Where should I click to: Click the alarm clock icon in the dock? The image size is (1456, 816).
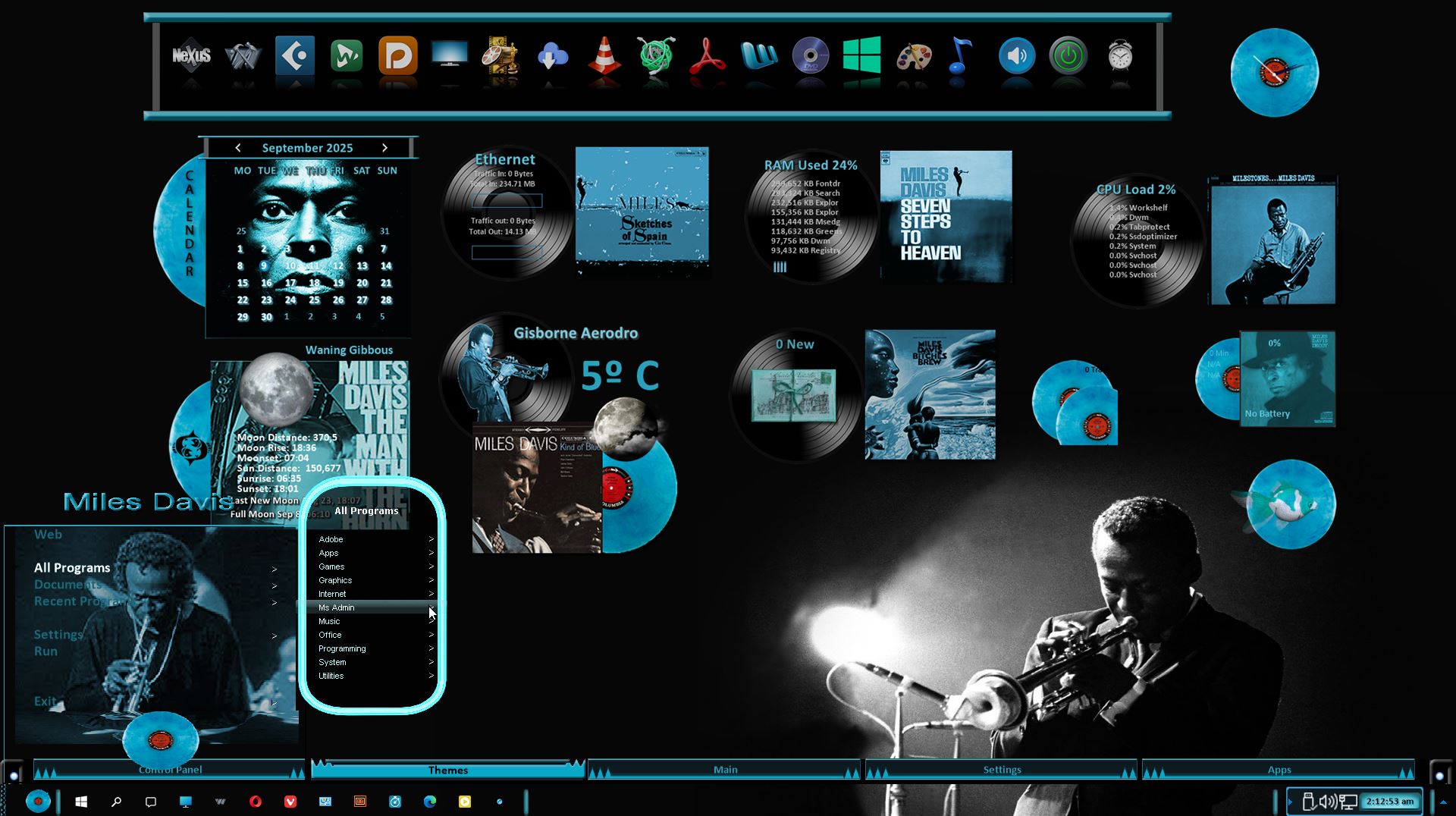[1120, 56]
